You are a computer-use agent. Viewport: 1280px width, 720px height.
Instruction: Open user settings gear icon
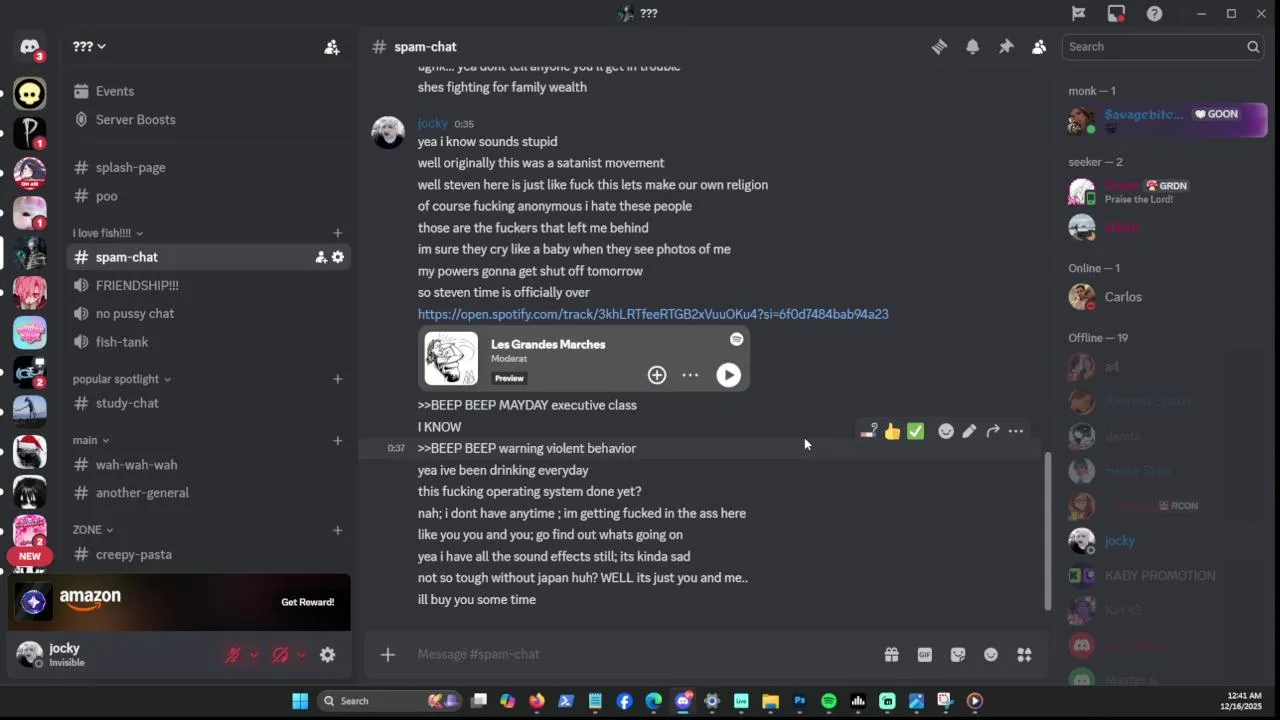coord(327,655)
